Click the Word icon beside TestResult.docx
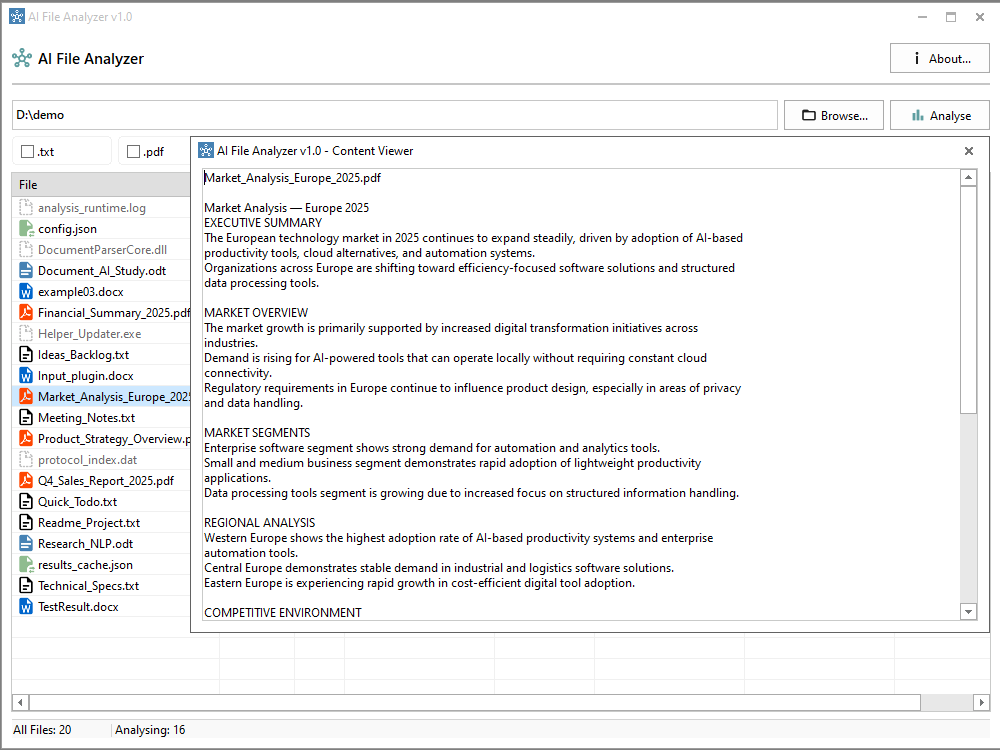This screenshot has width=1000, height=750. click(27, 607)
